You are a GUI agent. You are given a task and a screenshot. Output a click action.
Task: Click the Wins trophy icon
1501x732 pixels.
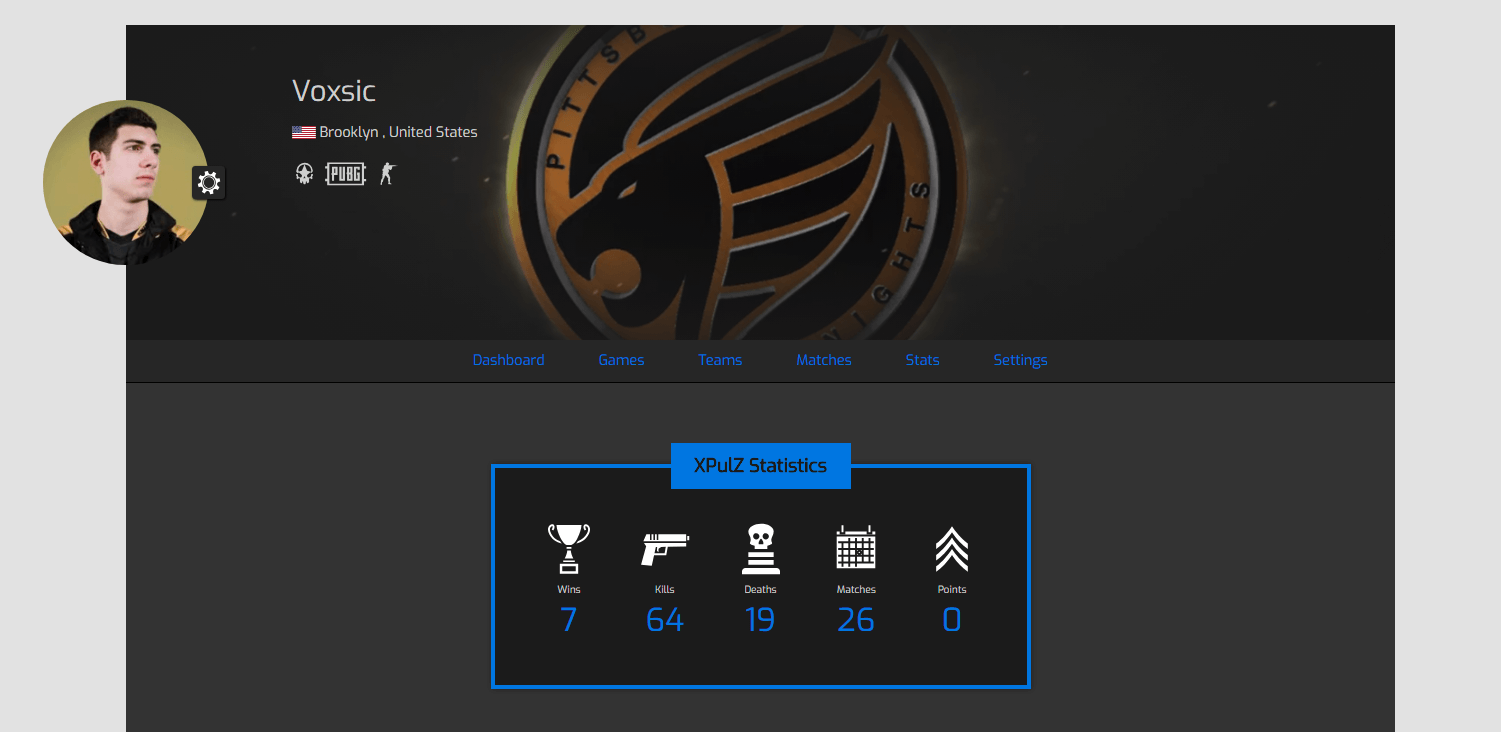point(569,548)
